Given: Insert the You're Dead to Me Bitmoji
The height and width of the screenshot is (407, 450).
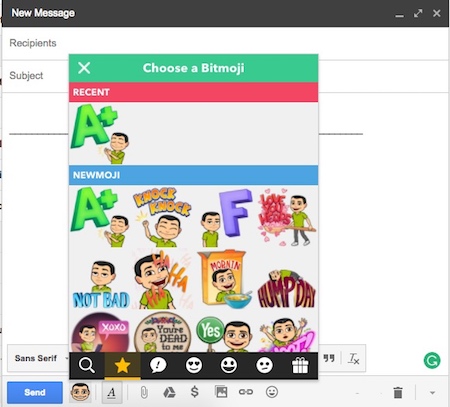Looking at the screenshot, I should [x=162, y=332].
